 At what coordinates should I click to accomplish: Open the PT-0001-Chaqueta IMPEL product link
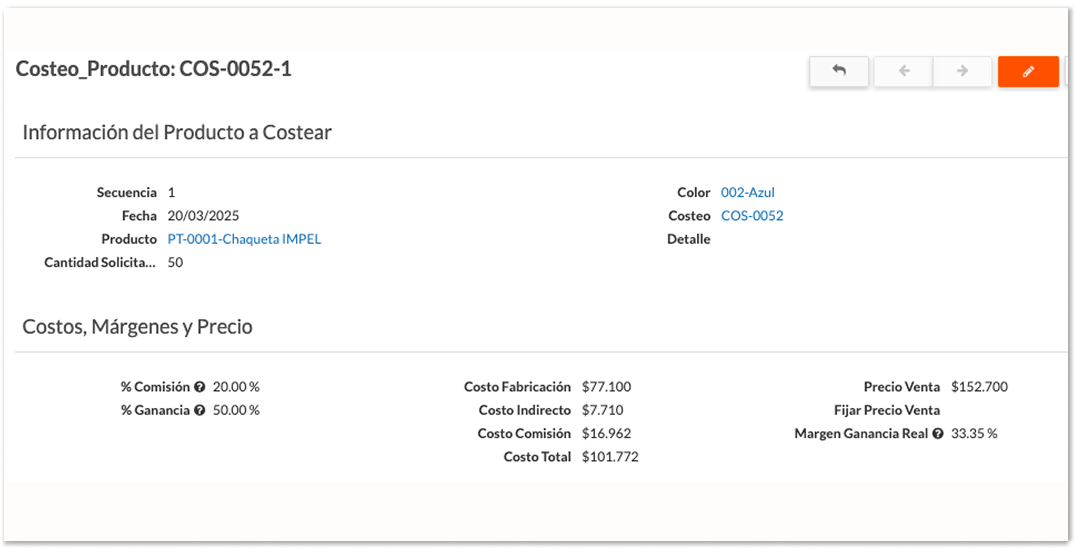(x=244, y=239)
